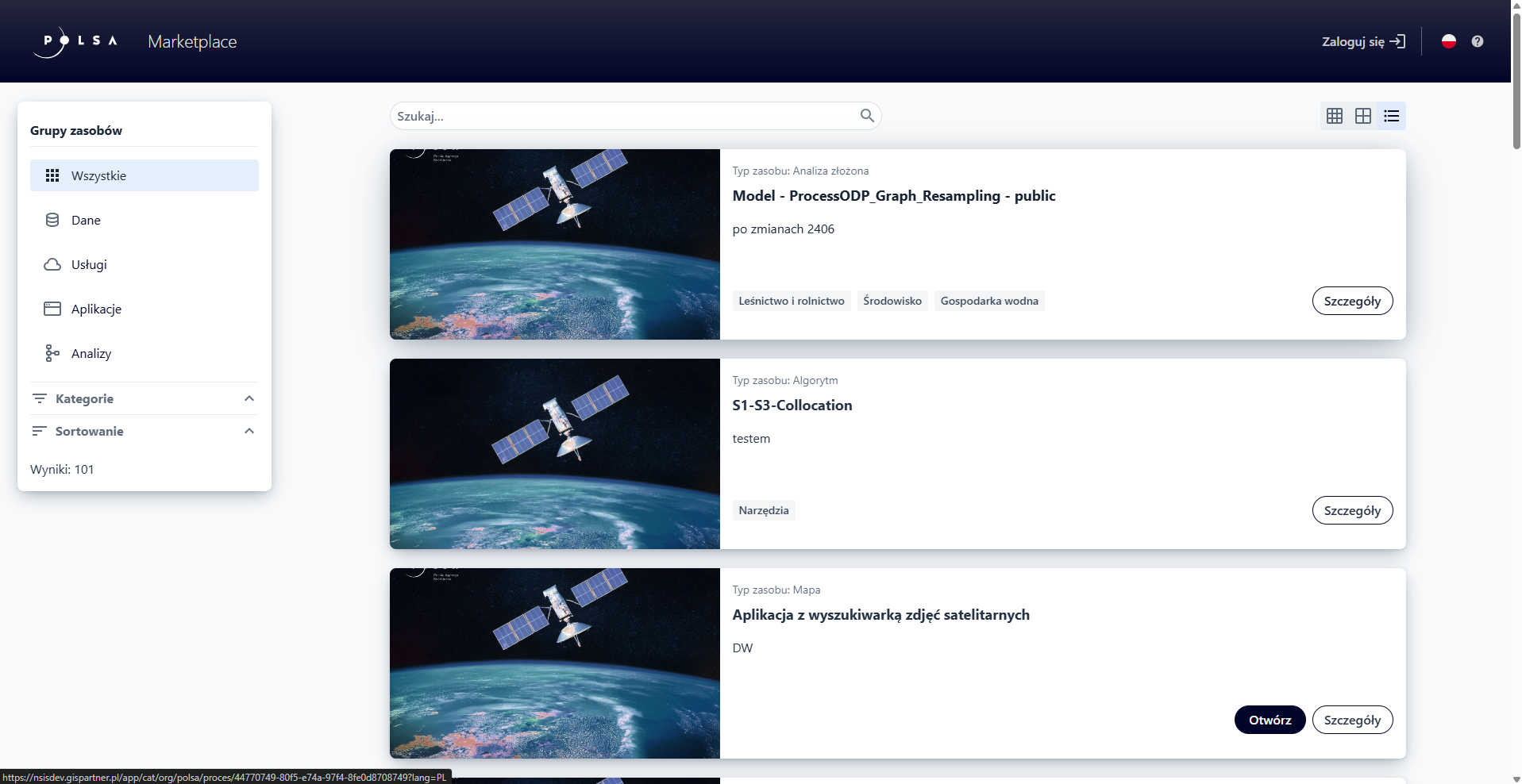Click the Kategorie filter icon

coord(39,398)
